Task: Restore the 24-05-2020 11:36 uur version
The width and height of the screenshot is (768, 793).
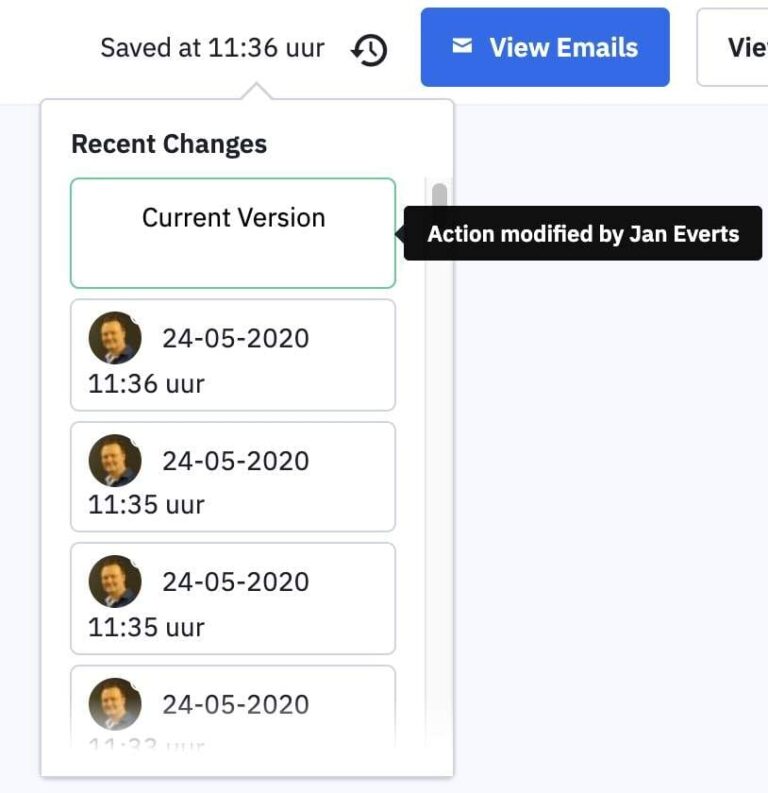Action: click(x=233, y=355)
